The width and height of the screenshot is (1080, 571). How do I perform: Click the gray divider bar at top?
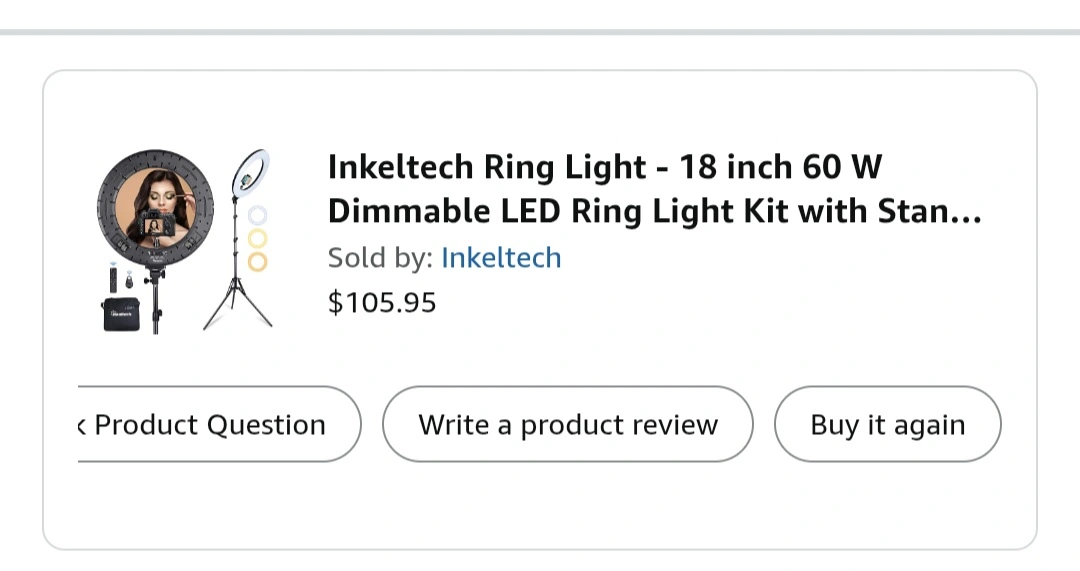[x=540, y=32]
